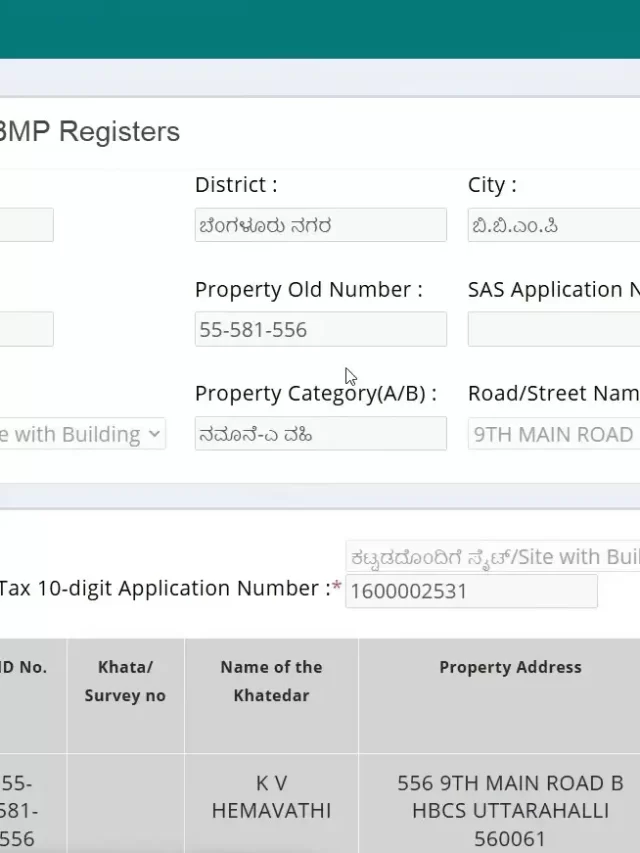Click the City field showing ಬಿ.ಬಿ.ಎಂ.ಪಿ
Screen dimensions: 640x853
[x=554, y=225]
